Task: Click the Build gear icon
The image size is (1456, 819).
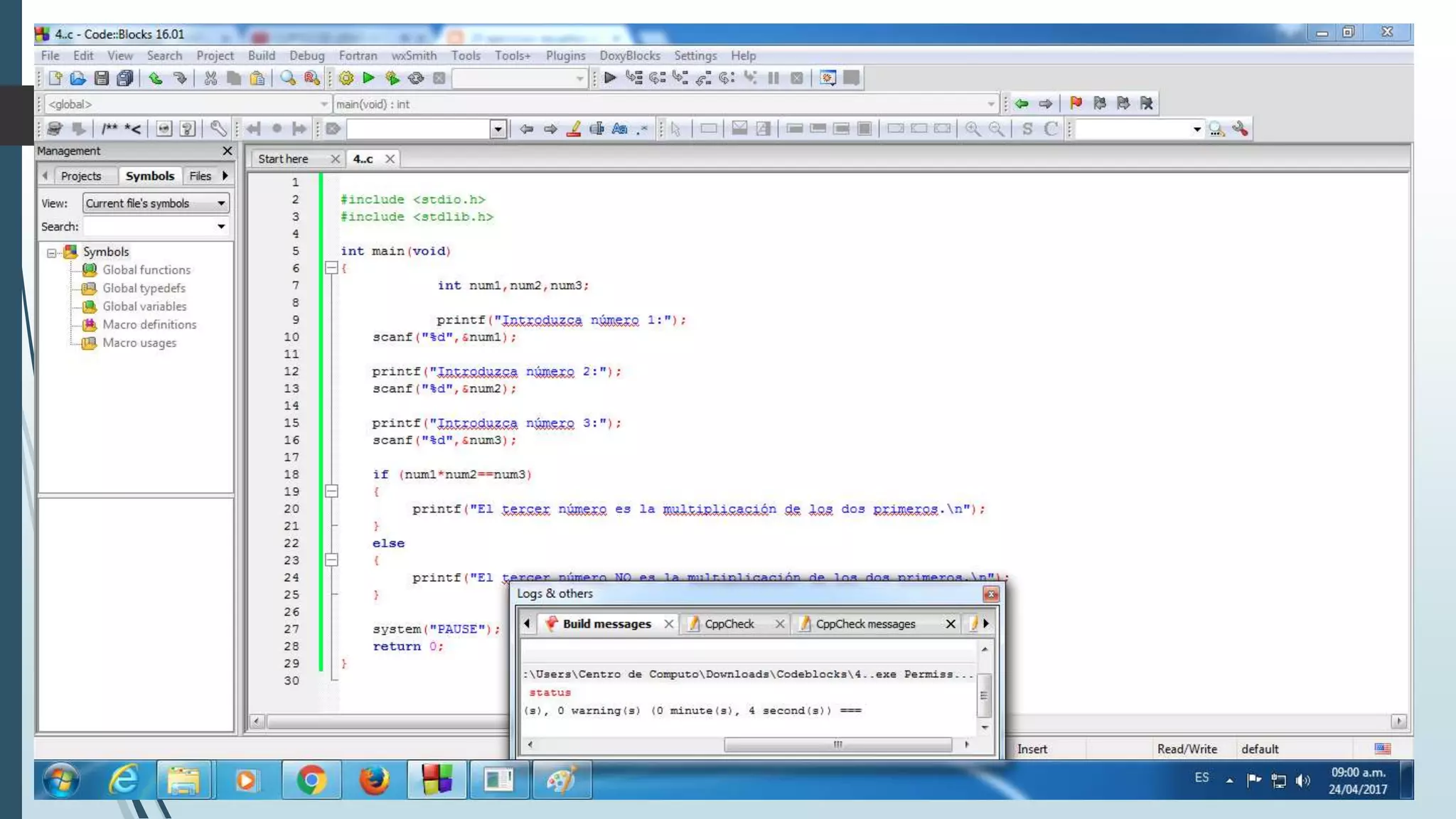Action: (346, 78)
